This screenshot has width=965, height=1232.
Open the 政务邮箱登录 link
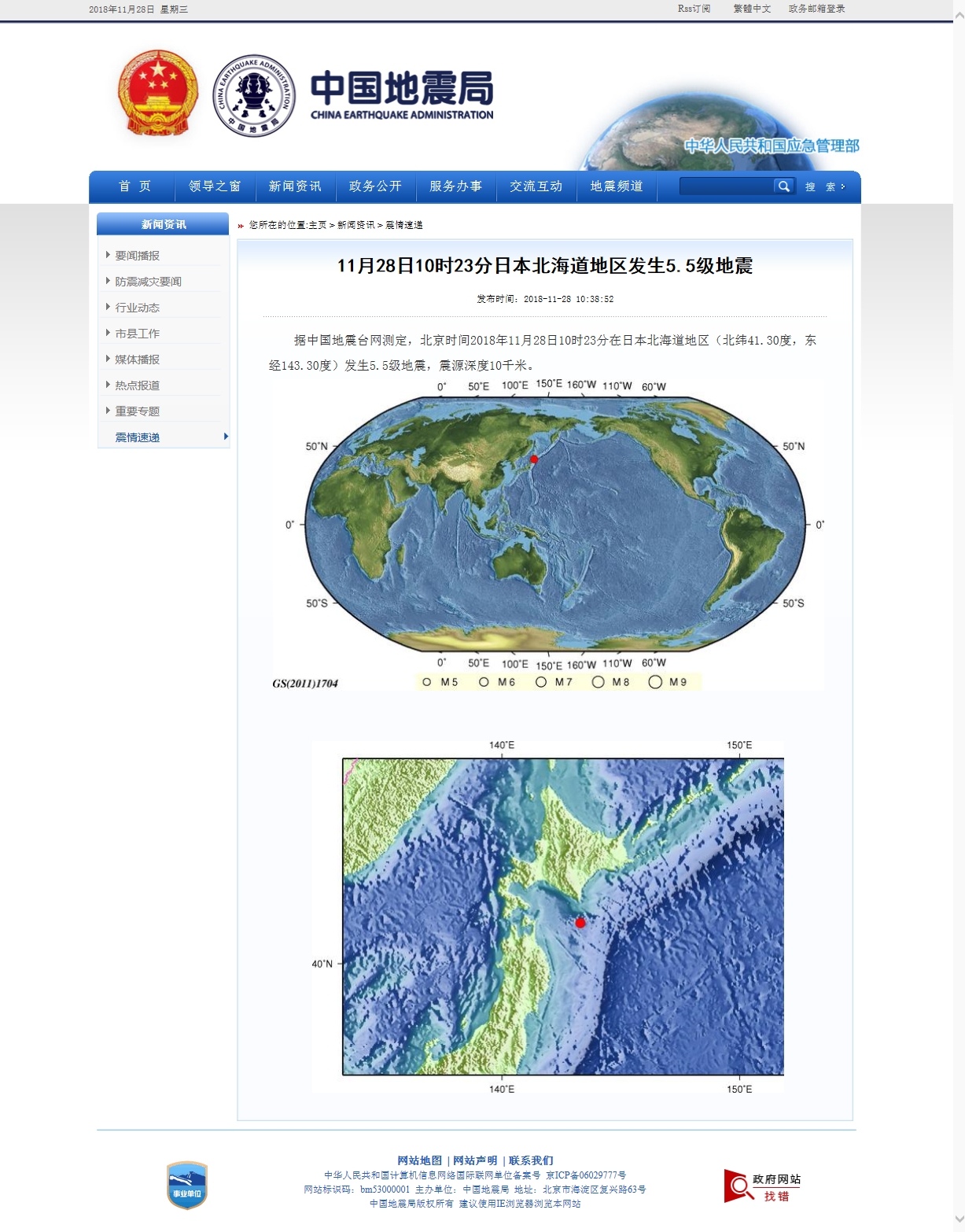816,9
